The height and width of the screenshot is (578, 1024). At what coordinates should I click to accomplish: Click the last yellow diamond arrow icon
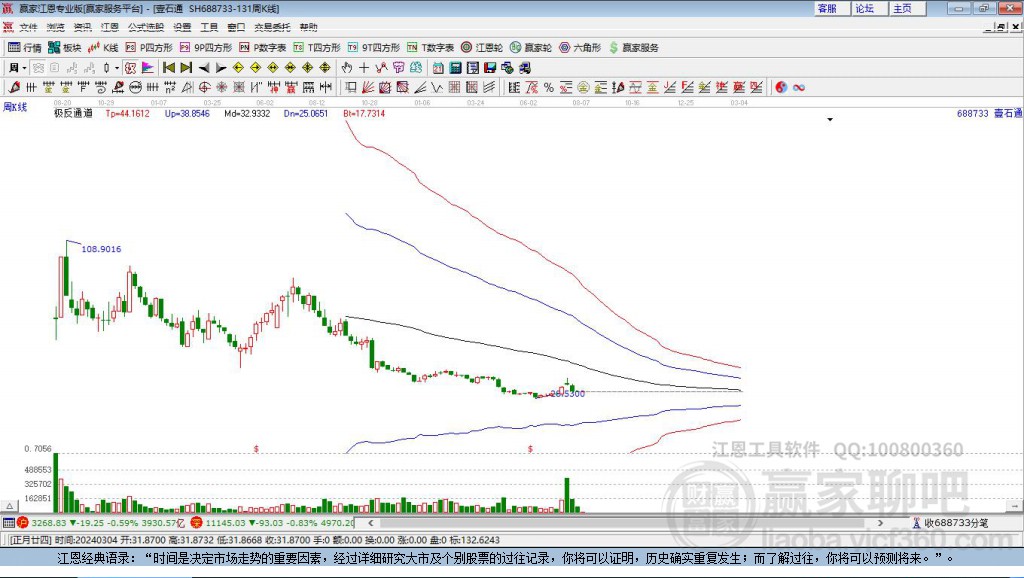pos(325,67)
